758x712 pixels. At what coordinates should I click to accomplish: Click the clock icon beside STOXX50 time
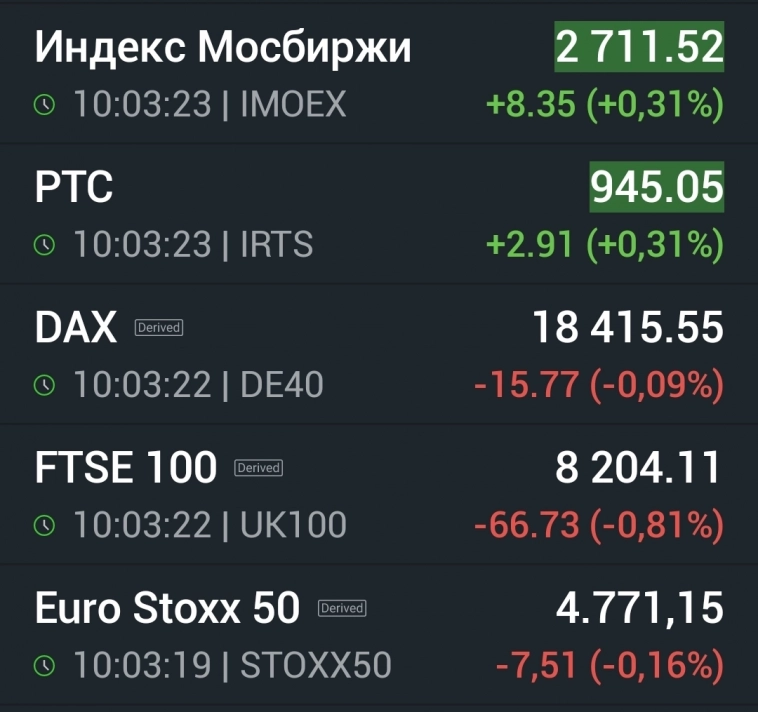point(45,665)
